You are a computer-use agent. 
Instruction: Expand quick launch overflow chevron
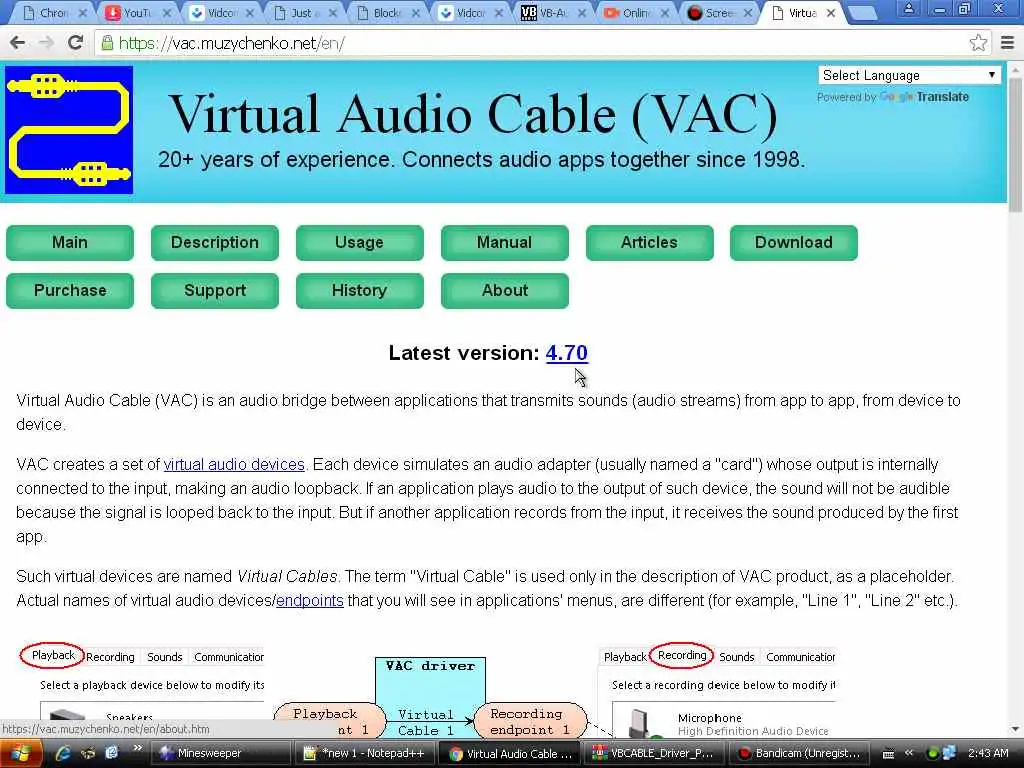point(137,748)
